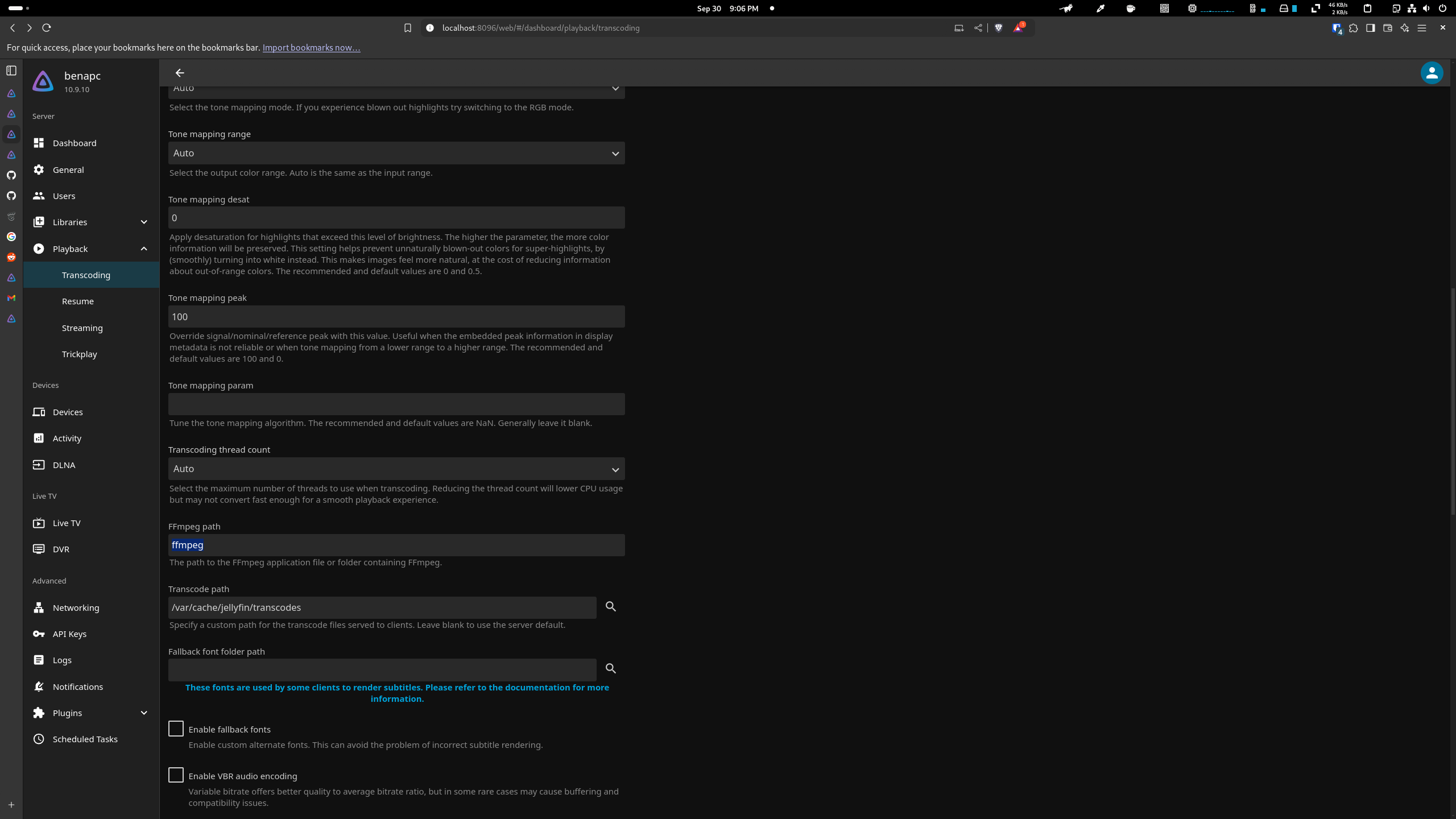Open Scheduled Tasks in sidebar

click(85, 739)
